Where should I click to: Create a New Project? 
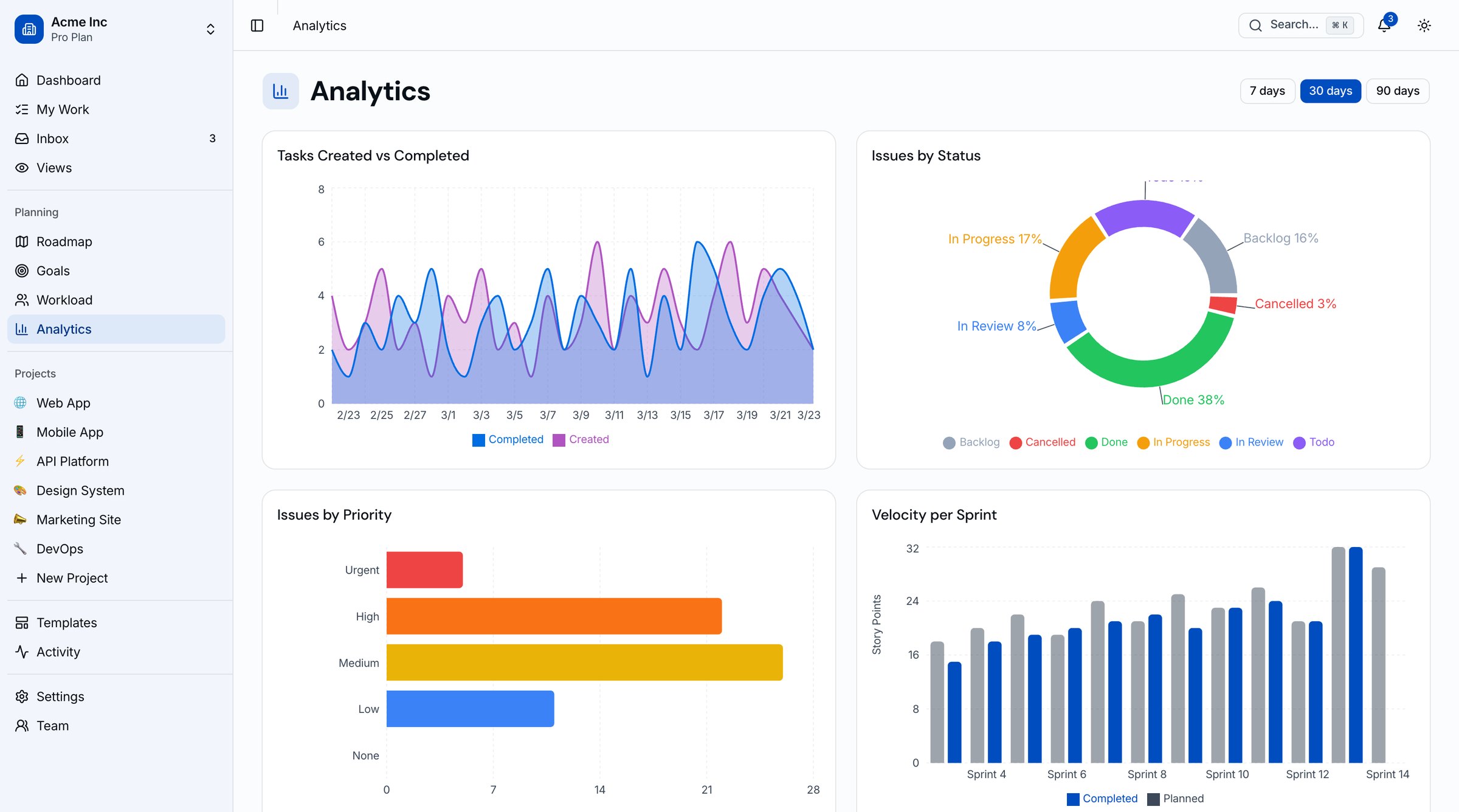(x=116, y=577)
